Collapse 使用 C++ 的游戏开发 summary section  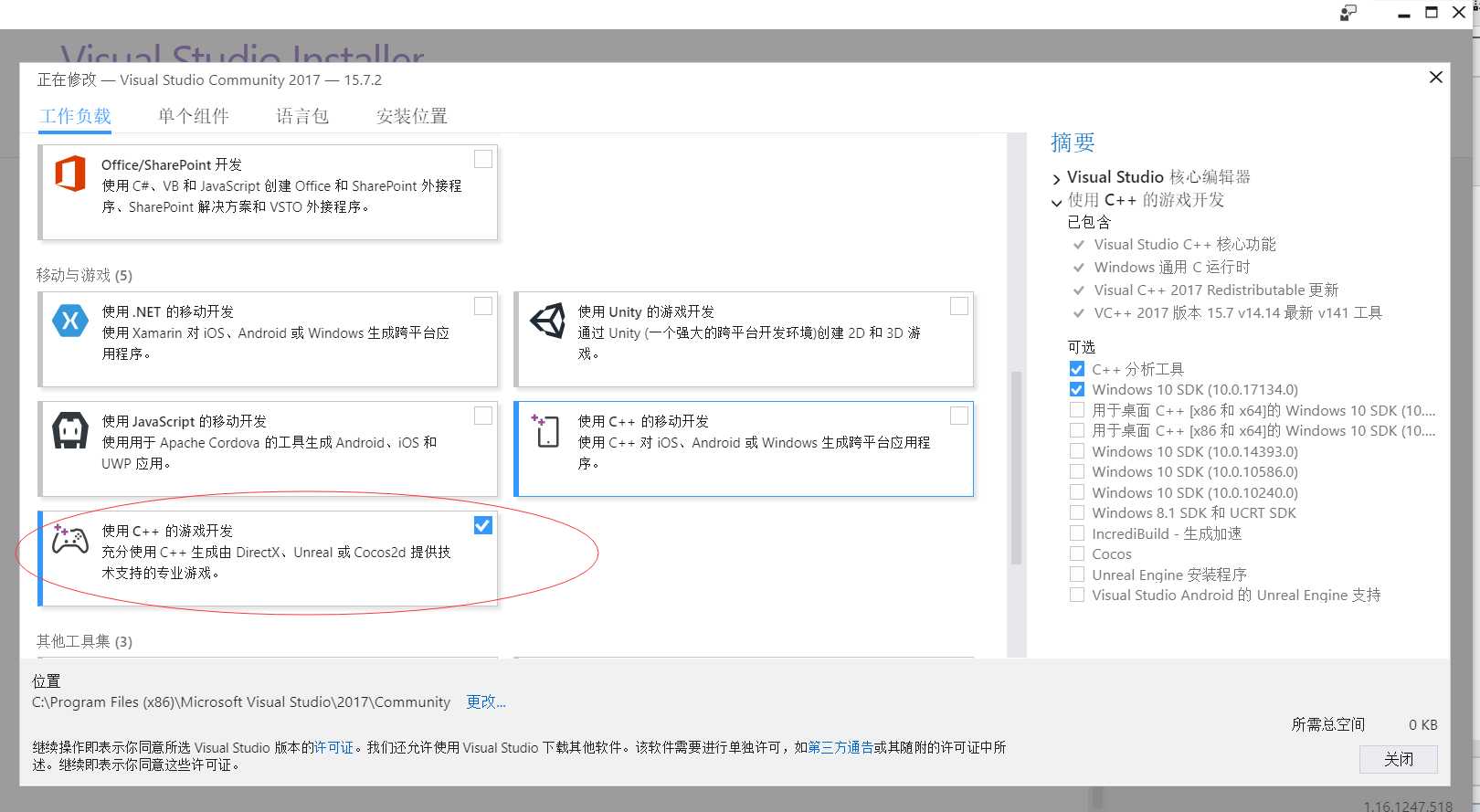1057,202
